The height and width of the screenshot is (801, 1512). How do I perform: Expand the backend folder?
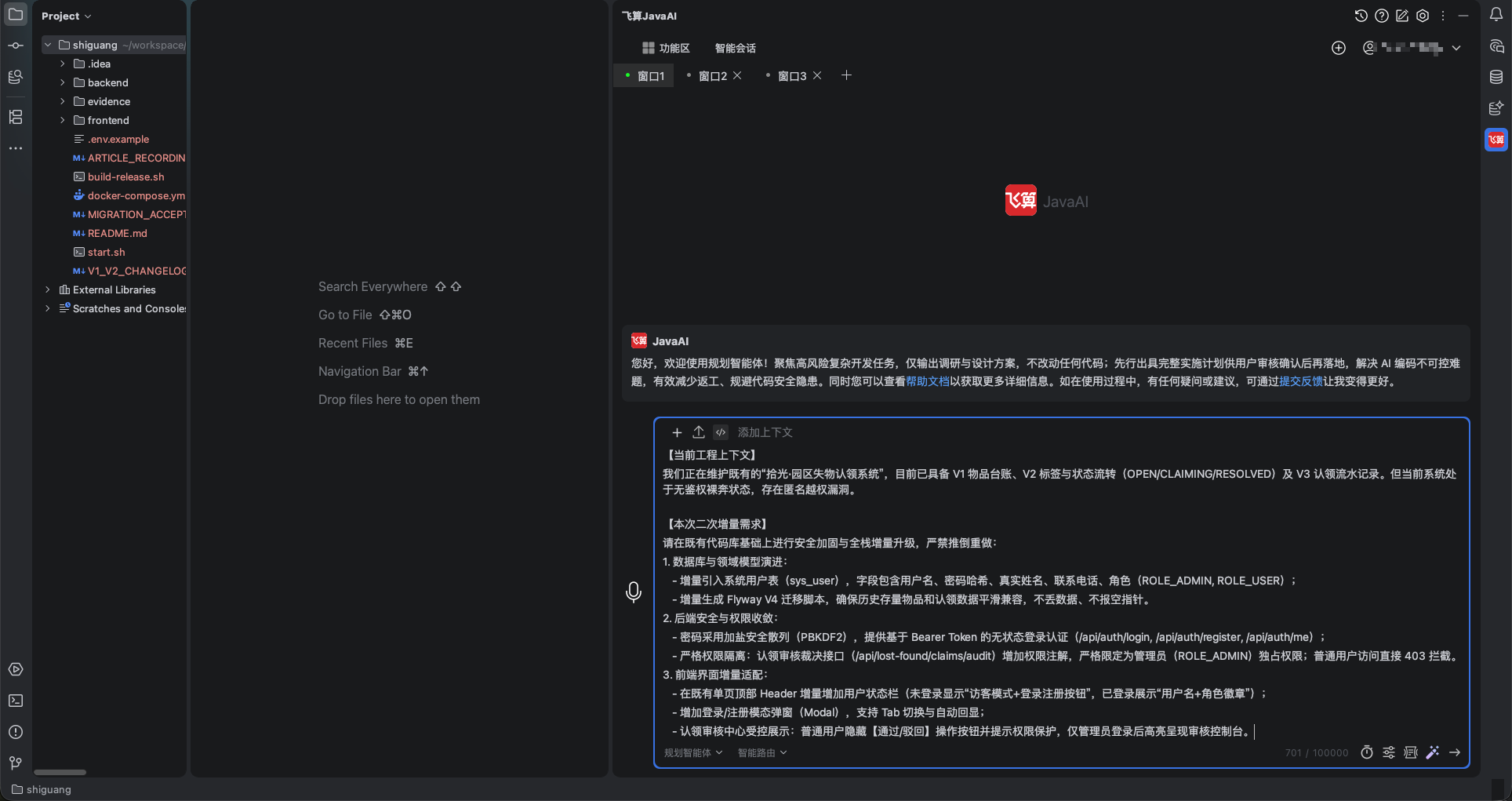pos(63,82)
